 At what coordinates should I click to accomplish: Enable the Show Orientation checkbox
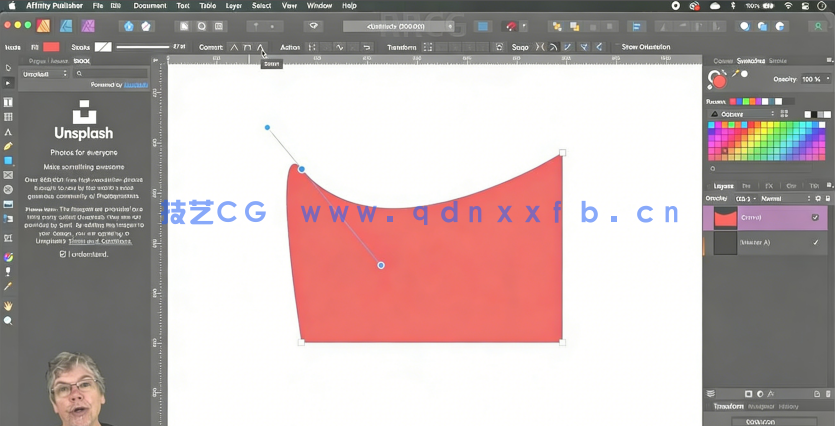[x=615, y=47]
